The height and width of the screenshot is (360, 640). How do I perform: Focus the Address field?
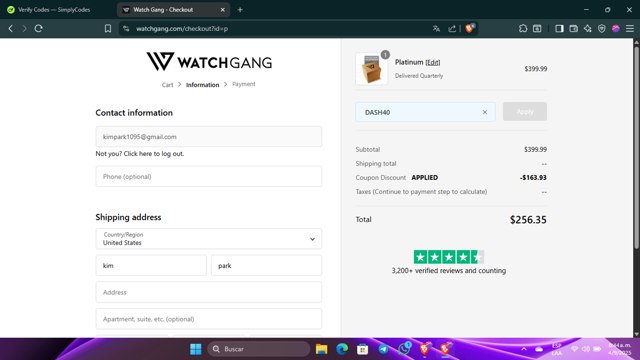tap(209, 292)
